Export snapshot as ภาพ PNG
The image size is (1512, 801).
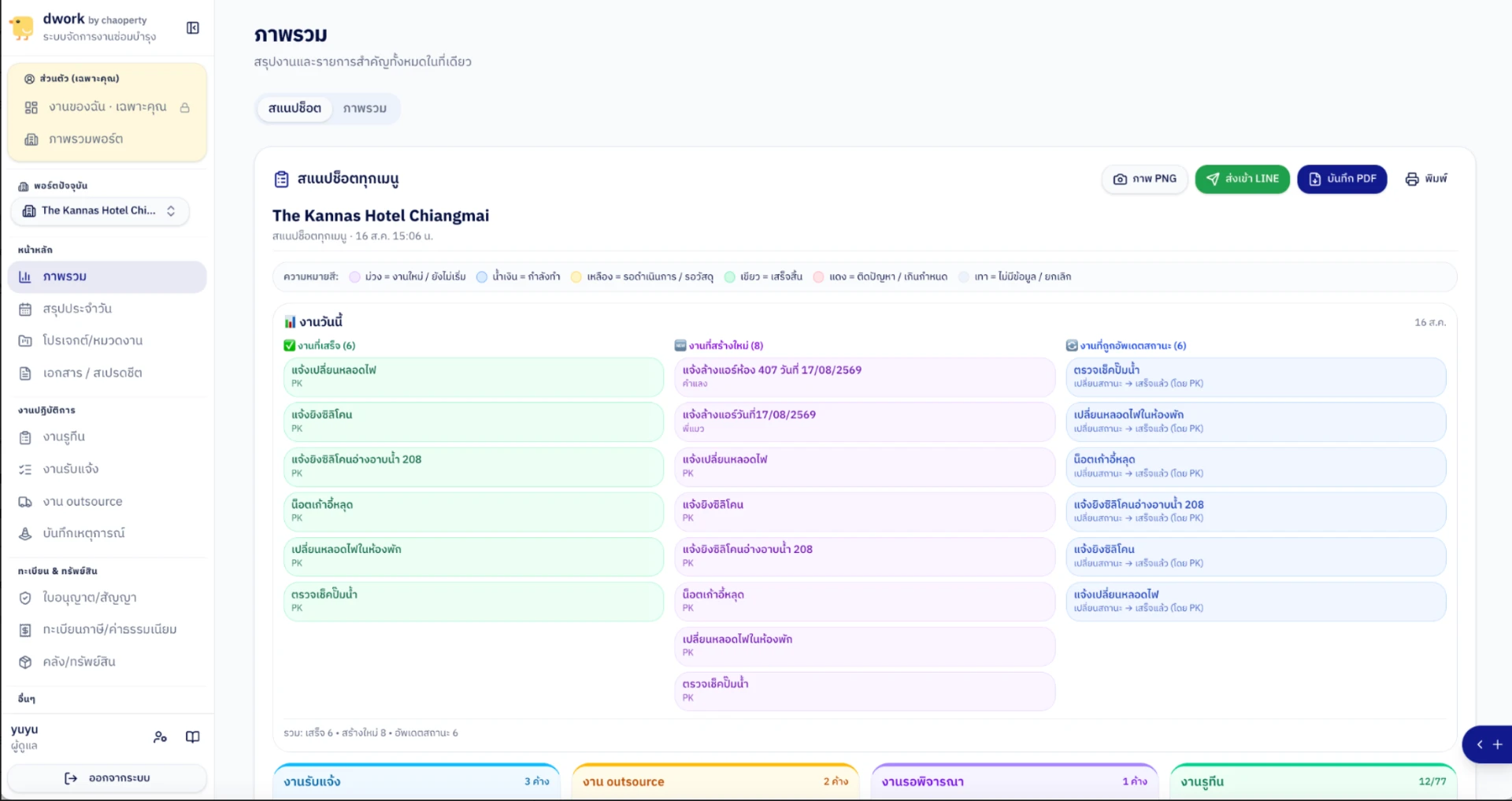coord(1144,179)
